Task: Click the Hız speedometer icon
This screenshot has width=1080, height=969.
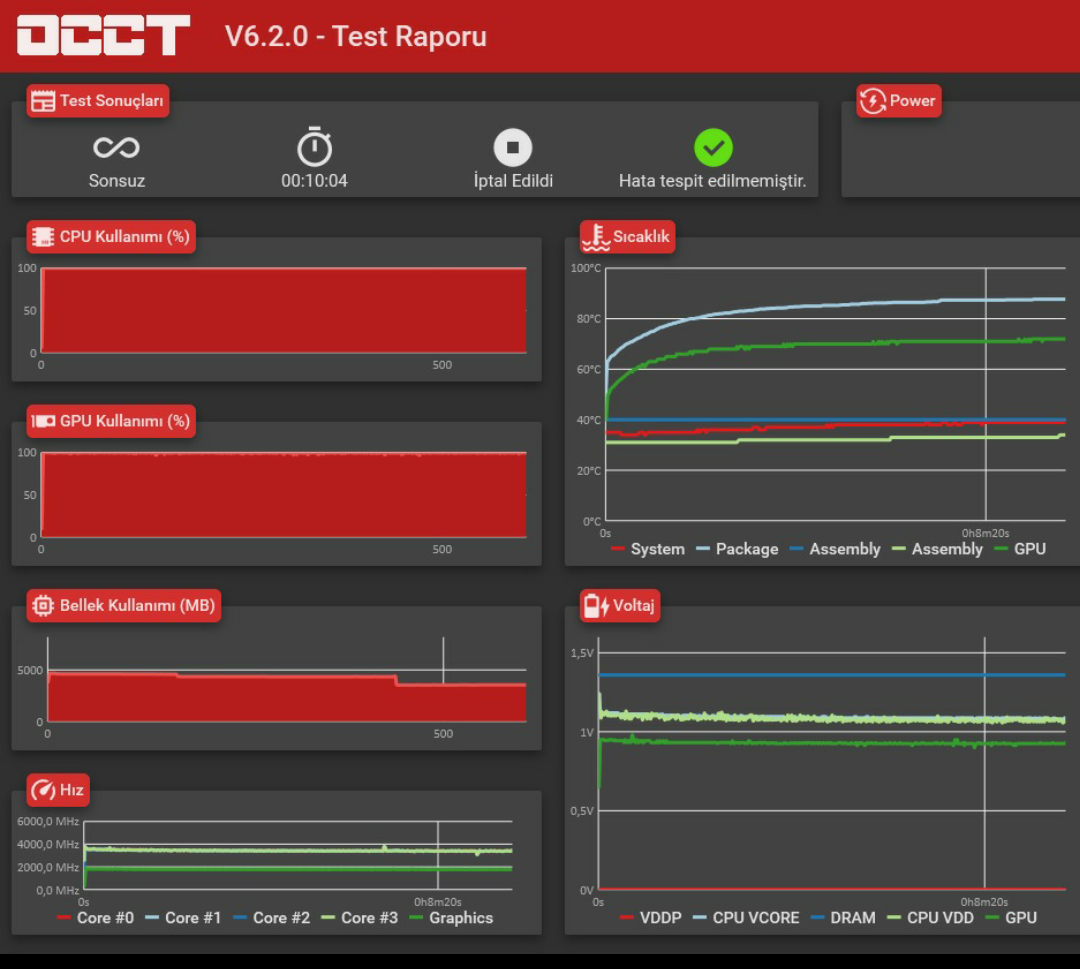Action: (43, 790)
